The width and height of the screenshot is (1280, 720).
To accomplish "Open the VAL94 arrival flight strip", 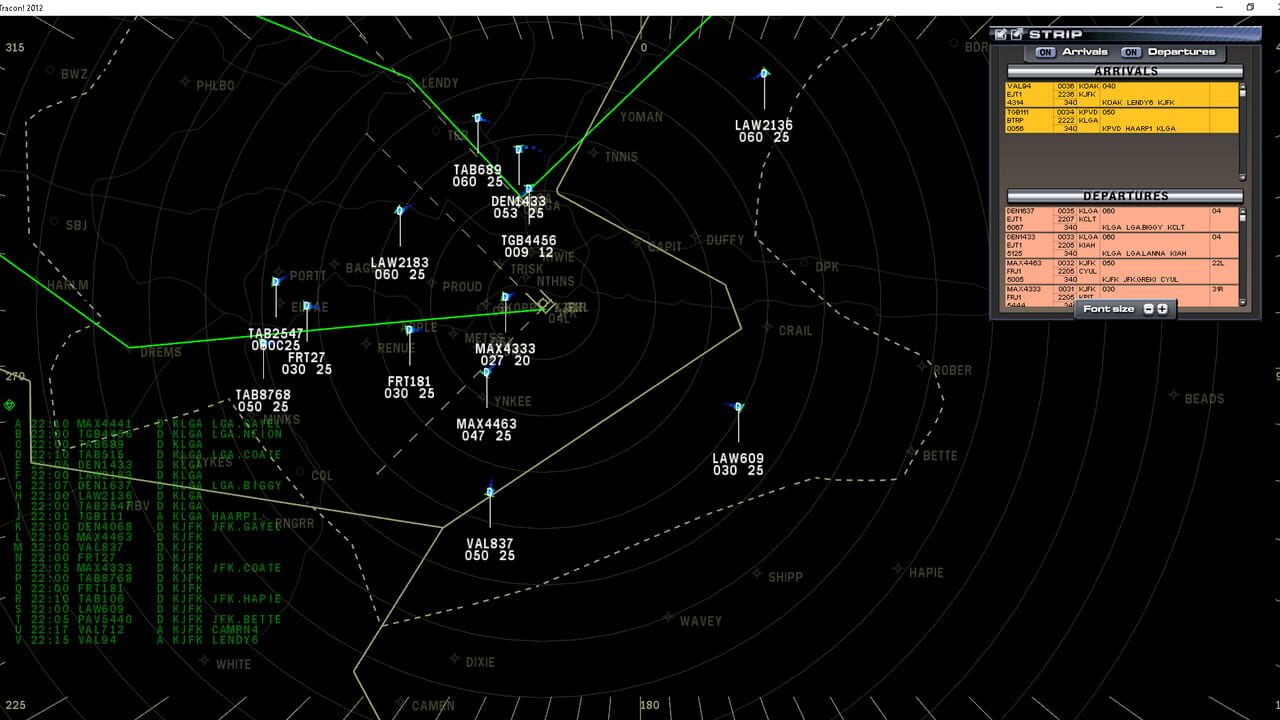I will coord(1122,95).
